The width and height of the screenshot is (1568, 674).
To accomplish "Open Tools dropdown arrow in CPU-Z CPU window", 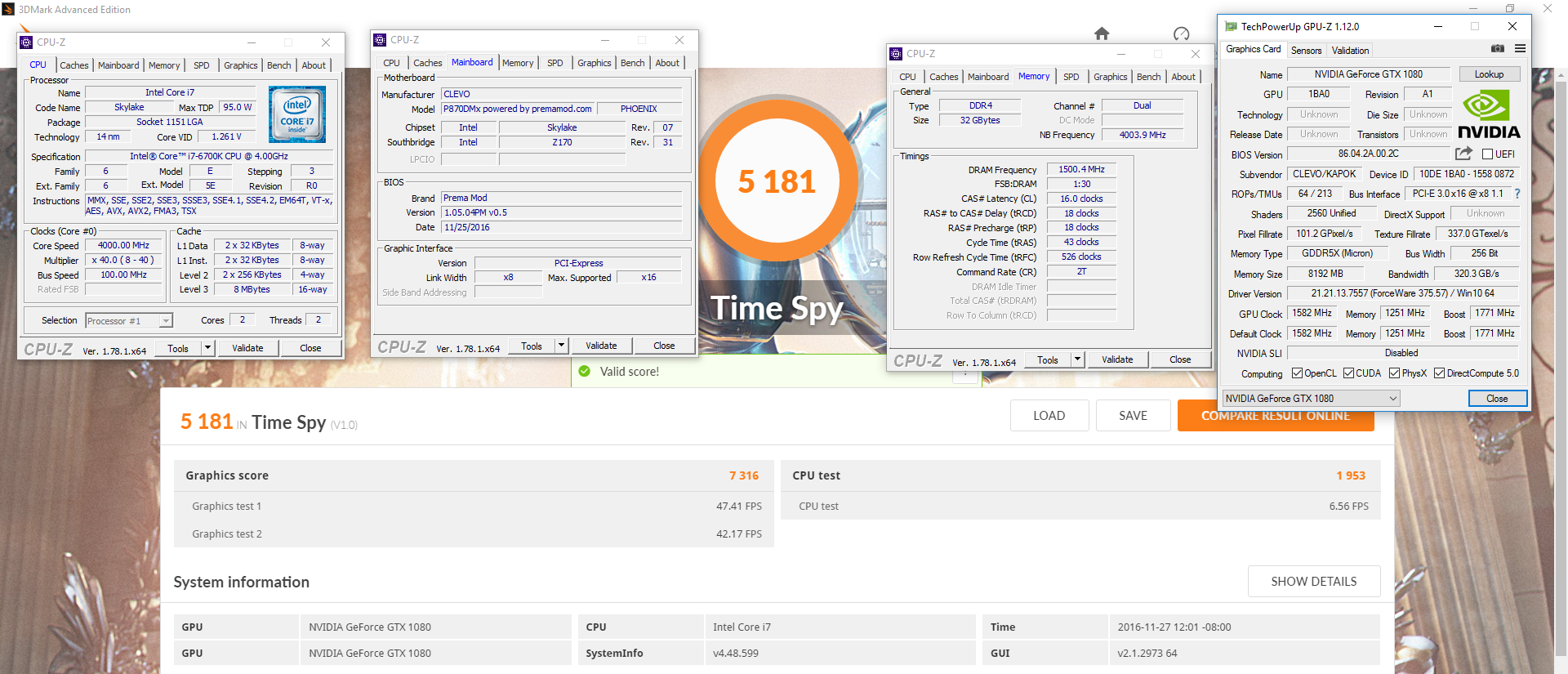I will coord(207,348).
